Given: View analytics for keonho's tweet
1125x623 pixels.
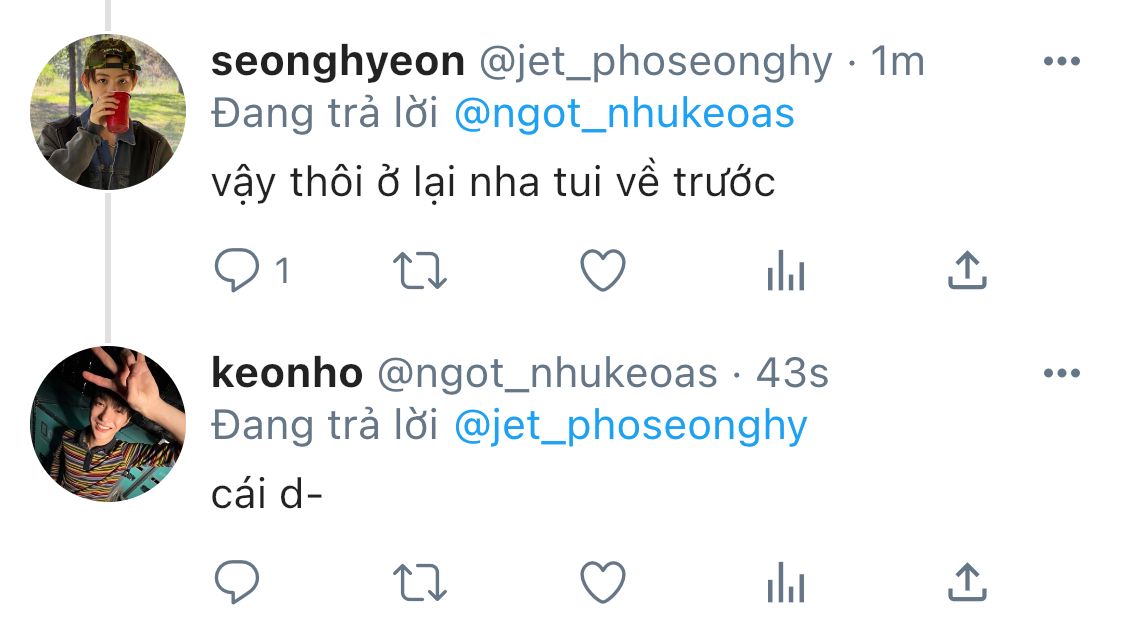Looking at the screenshot, I should pyautogui.click(x=786, y=581).
